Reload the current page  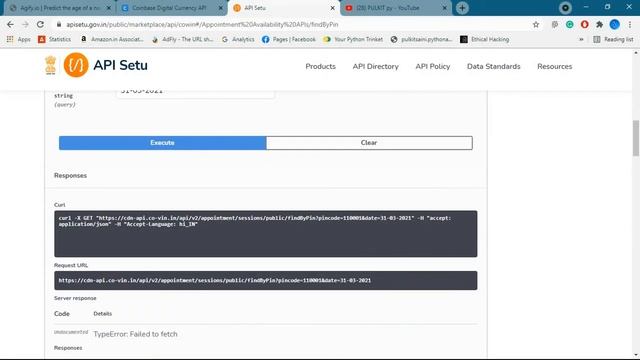point(40,24)
